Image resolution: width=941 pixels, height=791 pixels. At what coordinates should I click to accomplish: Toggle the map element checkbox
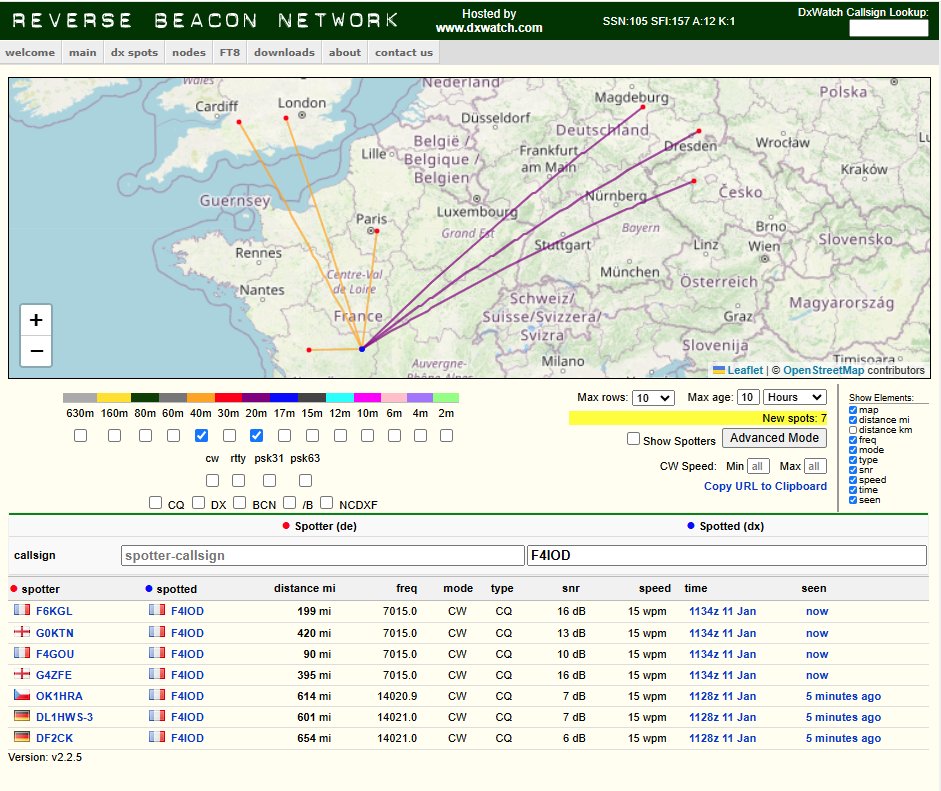pos(853,410)
